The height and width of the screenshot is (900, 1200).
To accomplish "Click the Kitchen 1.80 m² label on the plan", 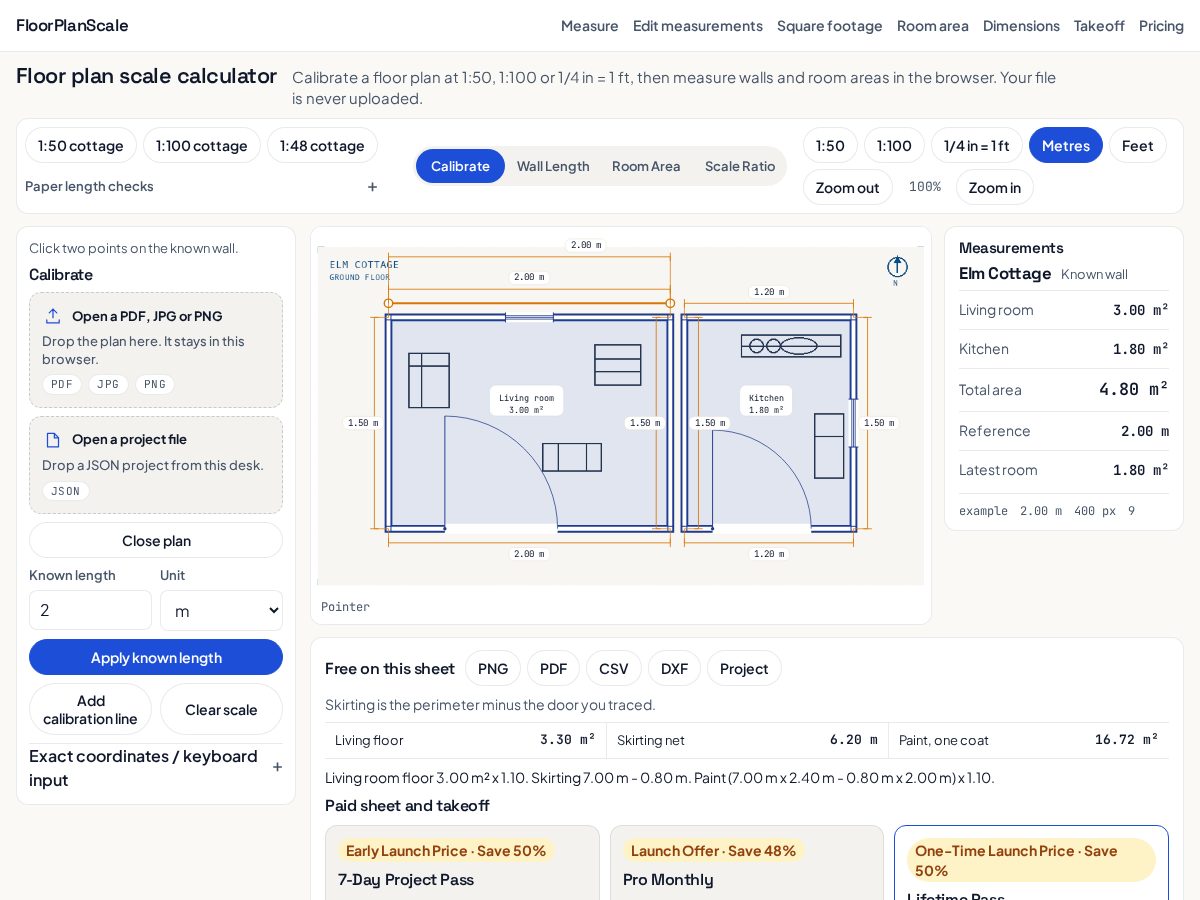I will [767, 403].
